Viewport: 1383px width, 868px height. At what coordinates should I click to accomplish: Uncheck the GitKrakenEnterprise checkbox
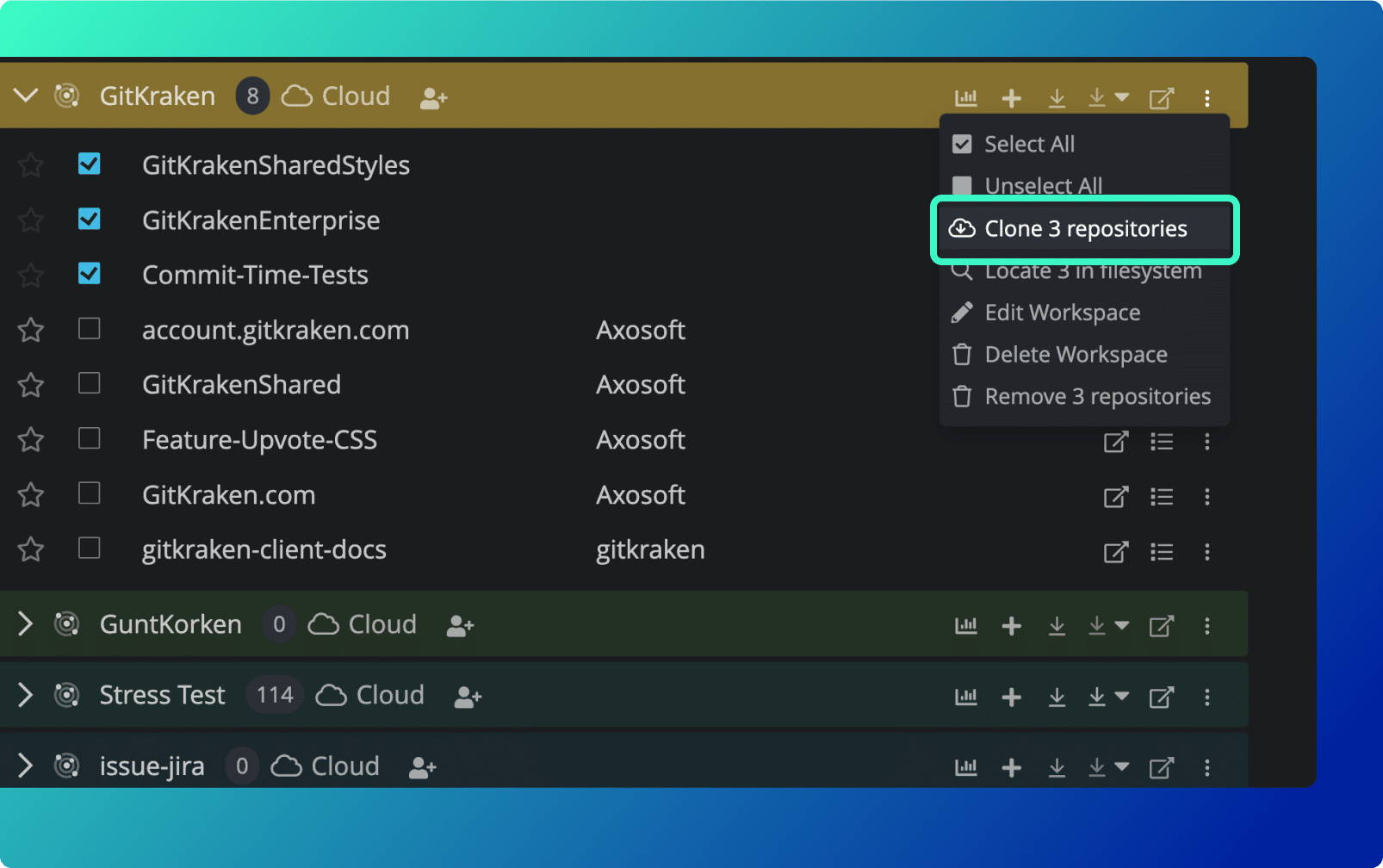89,220
